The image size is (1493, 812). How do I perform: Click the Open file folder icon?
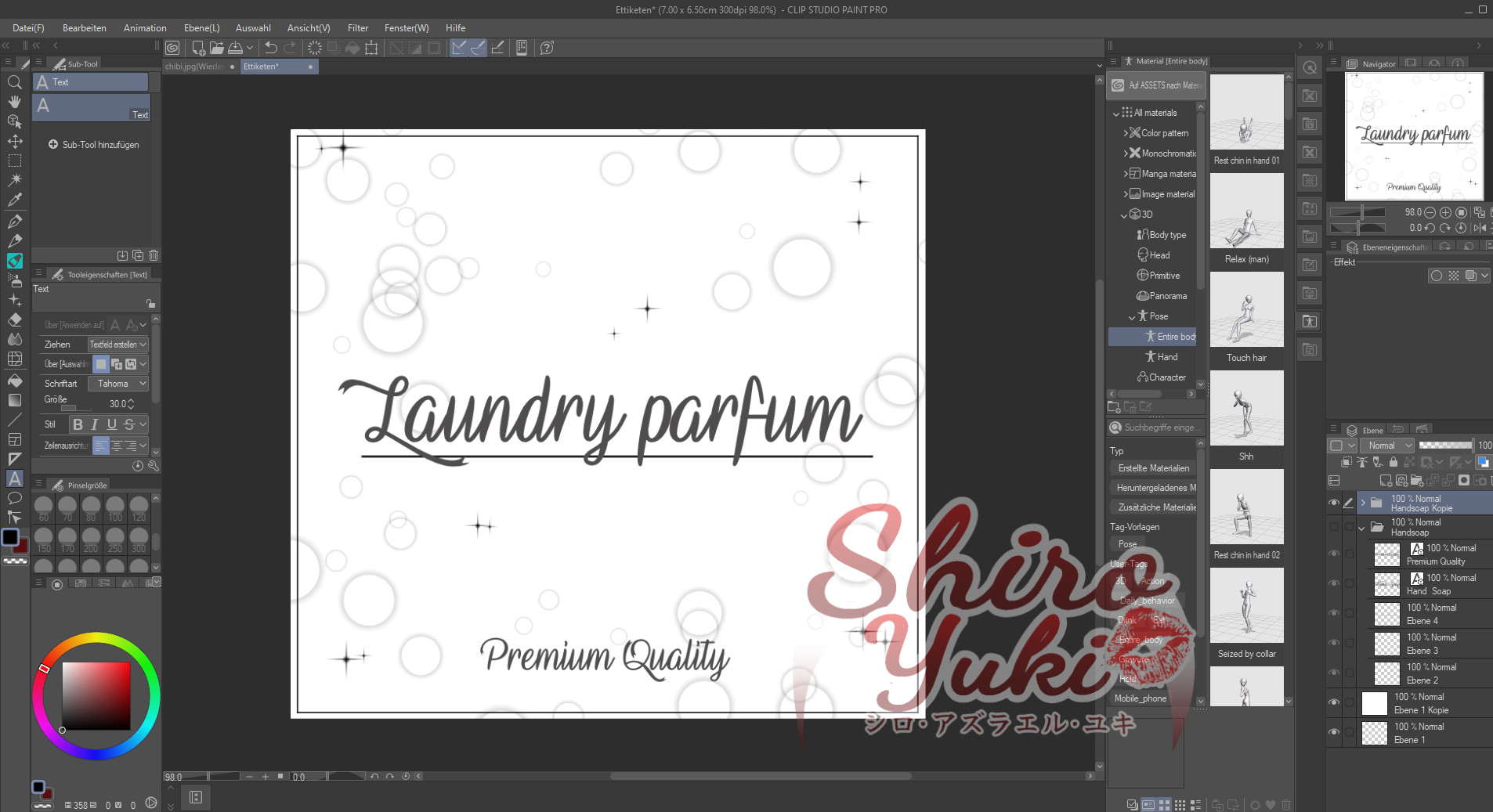[x=217, y=48]
